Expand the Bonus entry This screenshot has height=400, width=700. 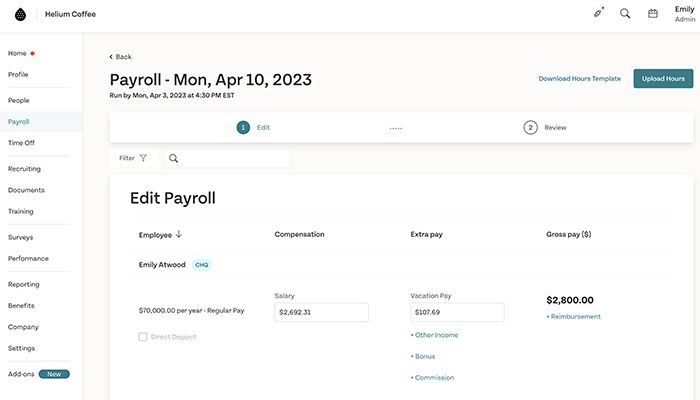(423, 356)
